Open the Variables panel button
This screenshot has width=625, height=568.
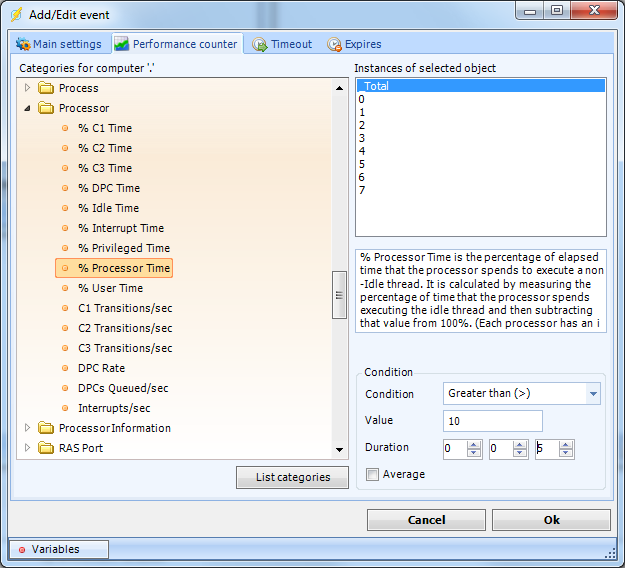tap(59, 549)
